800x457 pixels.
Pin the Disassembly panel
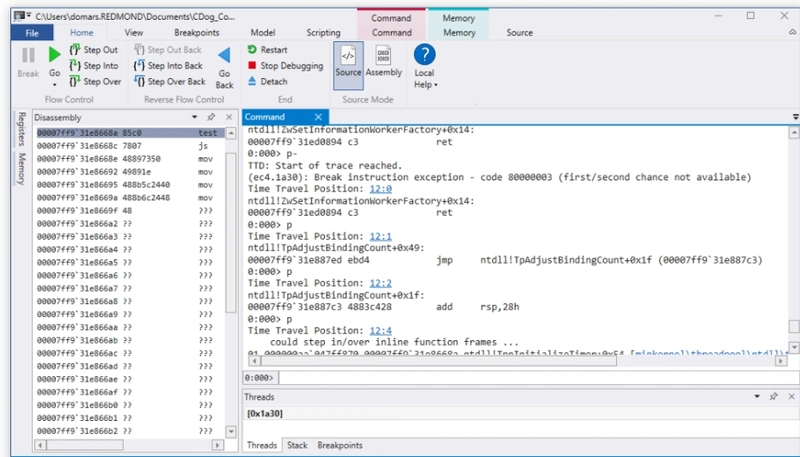211,117
